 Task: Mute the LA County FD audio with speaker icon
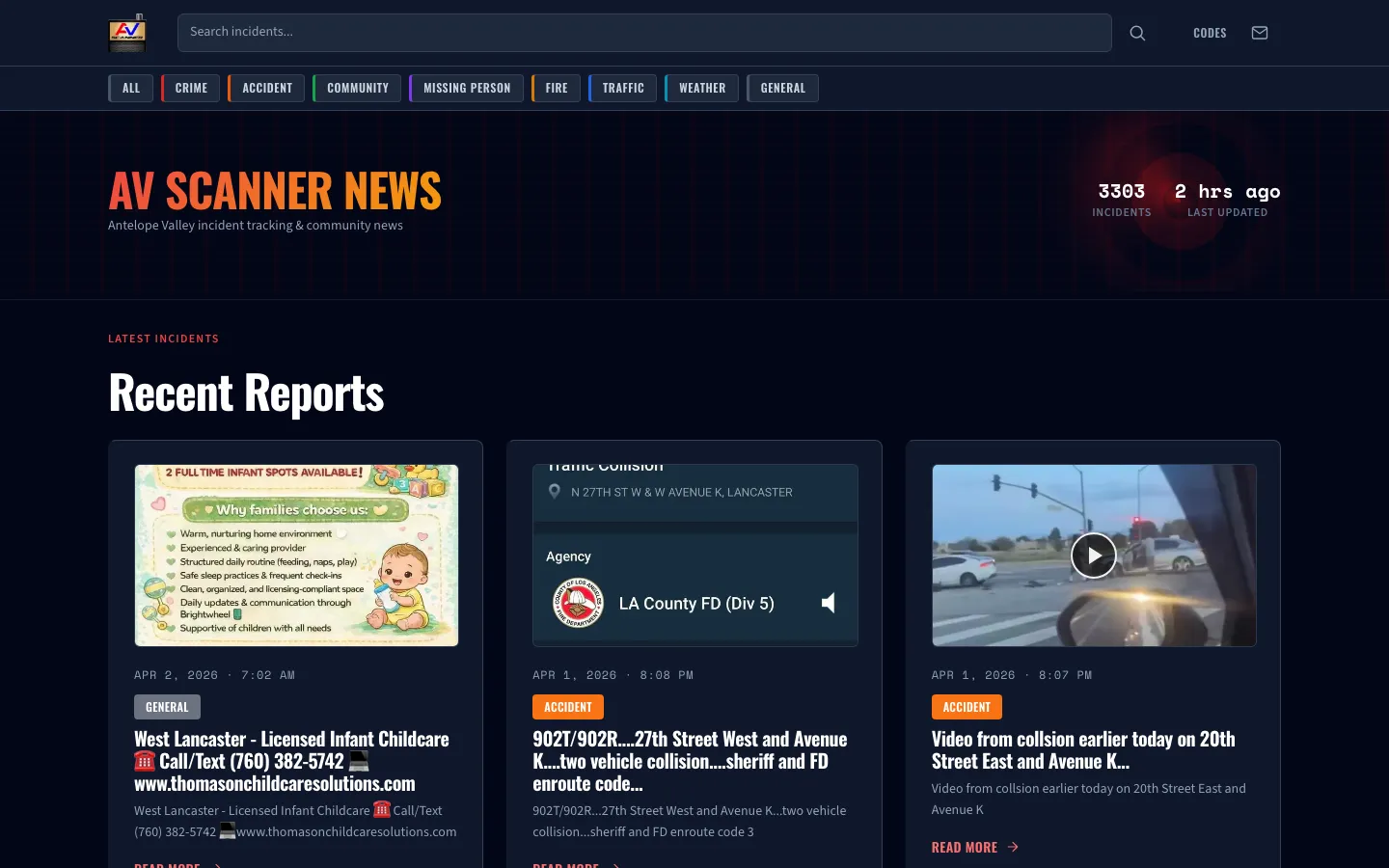pos(829,603)
